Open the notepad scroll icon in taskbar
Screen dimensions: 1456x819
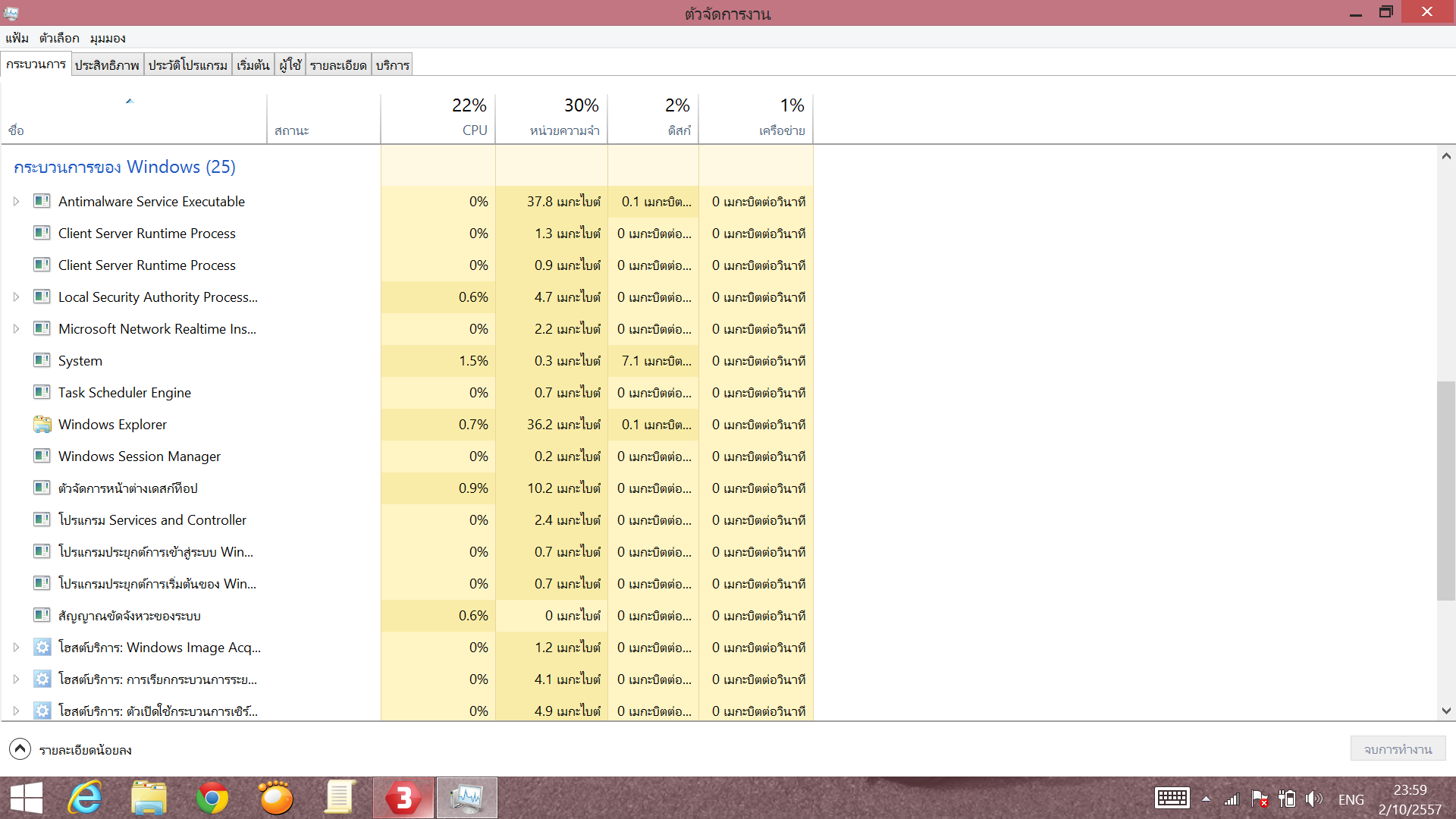coord(340,798)
